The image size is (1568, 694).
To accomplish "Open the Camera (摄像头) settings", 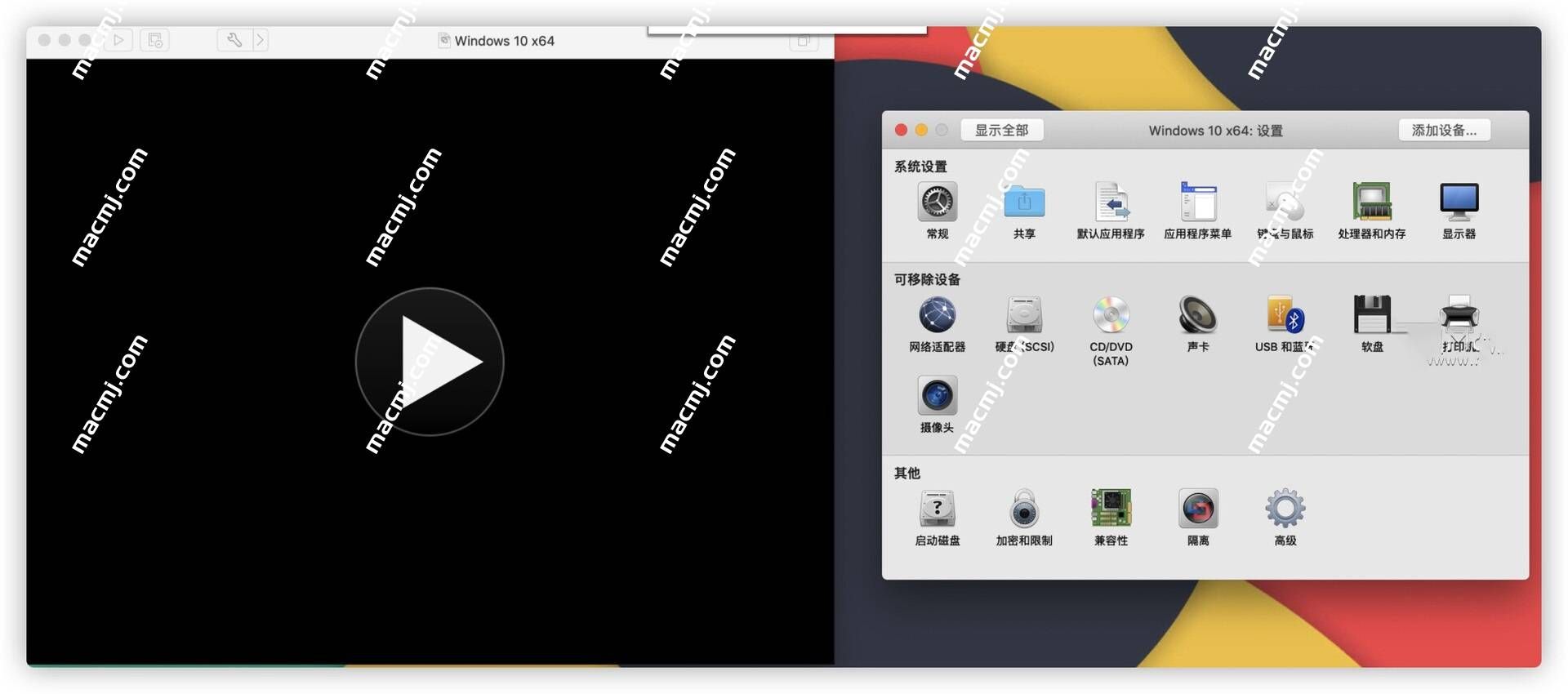I will coord(937,396).
